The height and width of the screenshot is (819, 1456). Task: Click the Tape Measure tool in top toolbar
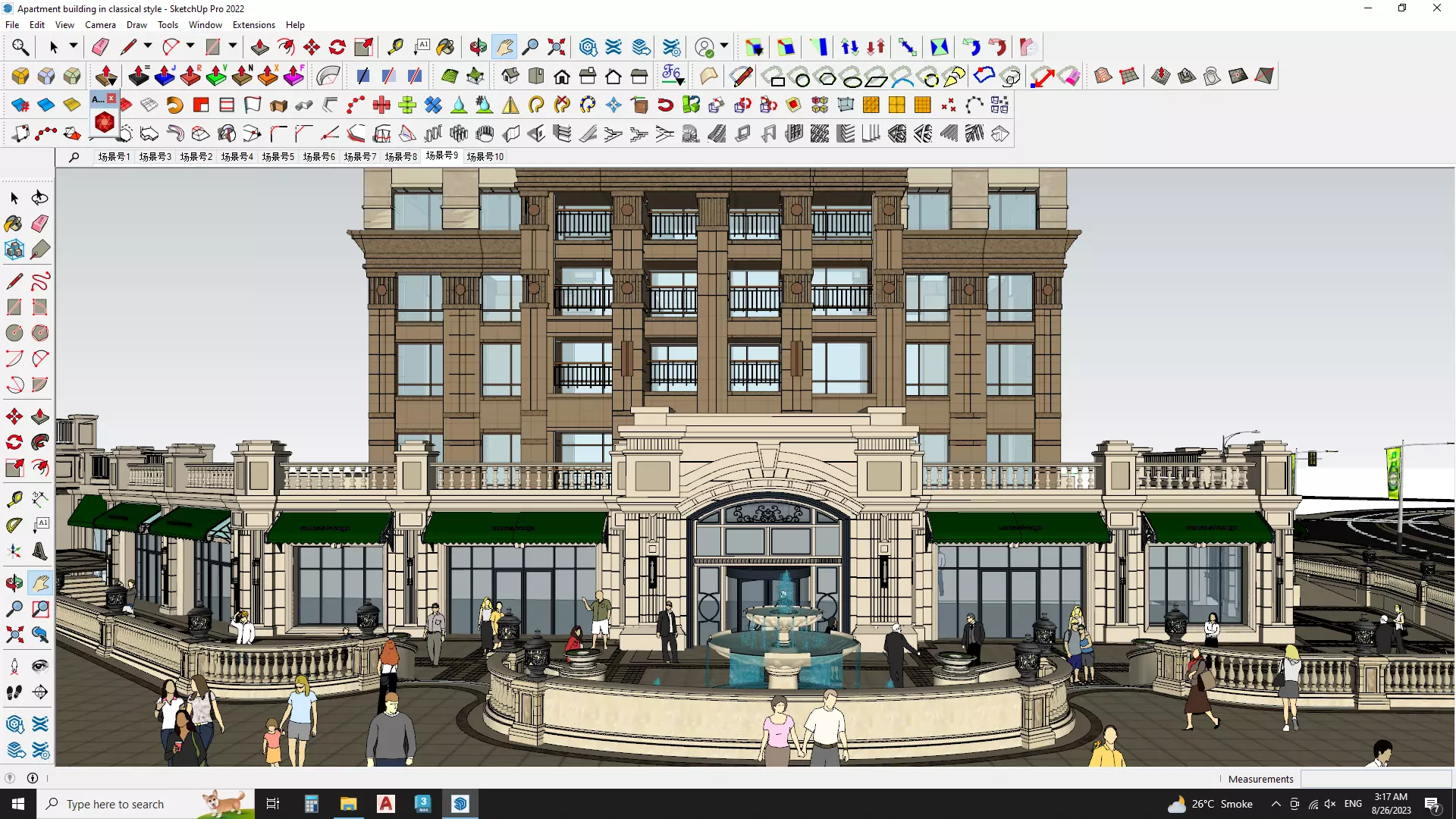click(395, 47)
